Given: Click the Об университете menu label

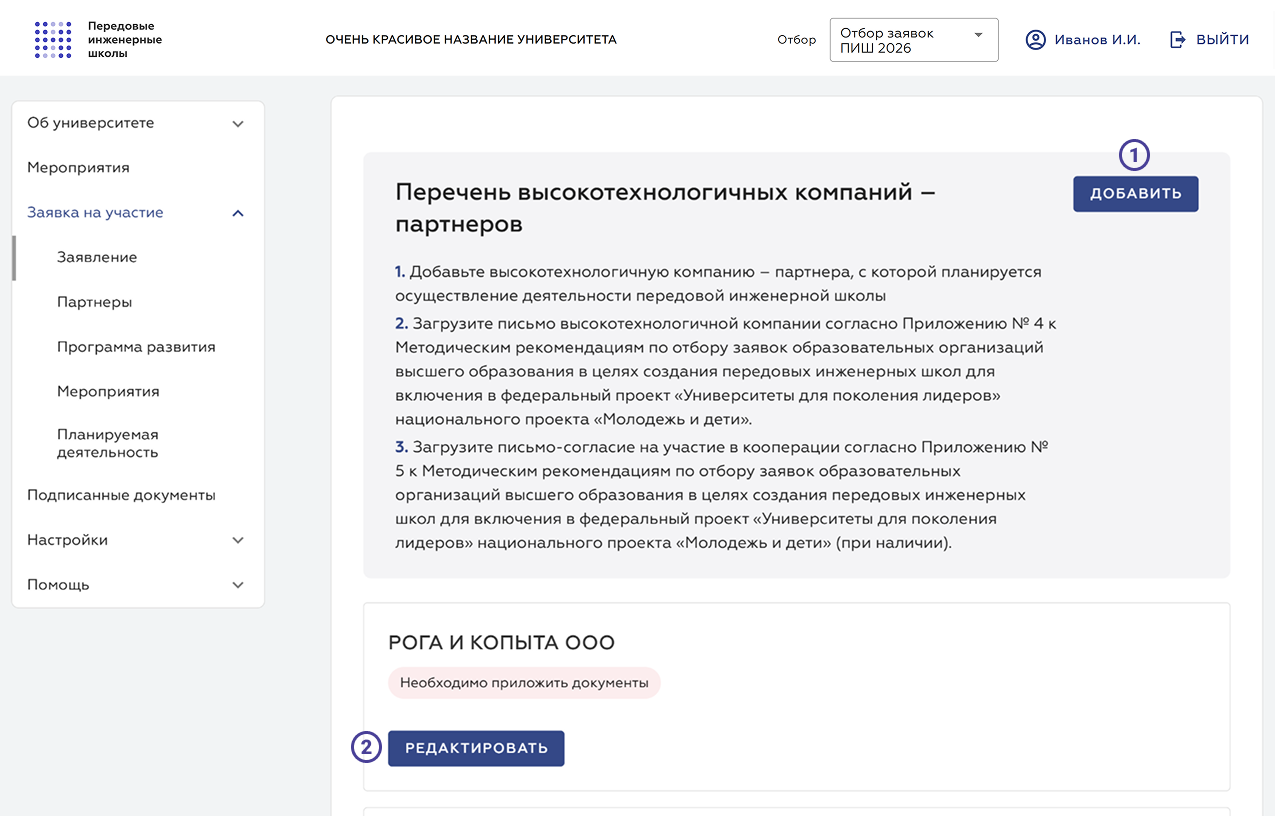Looking at the screenshot, I should tap(90, 123).
